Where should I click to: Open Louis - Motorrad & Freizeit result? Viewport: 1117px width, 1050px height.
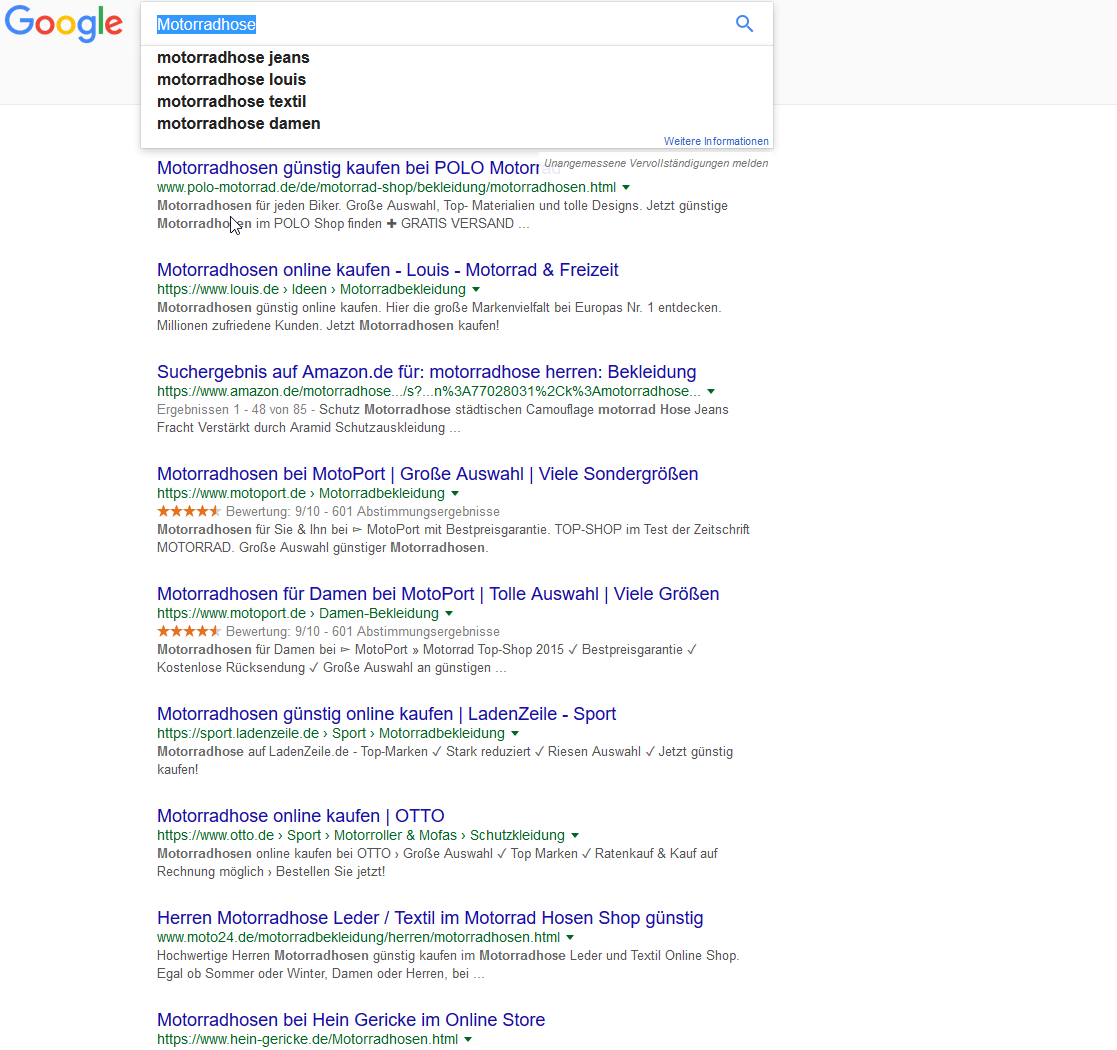pos(388,270)
